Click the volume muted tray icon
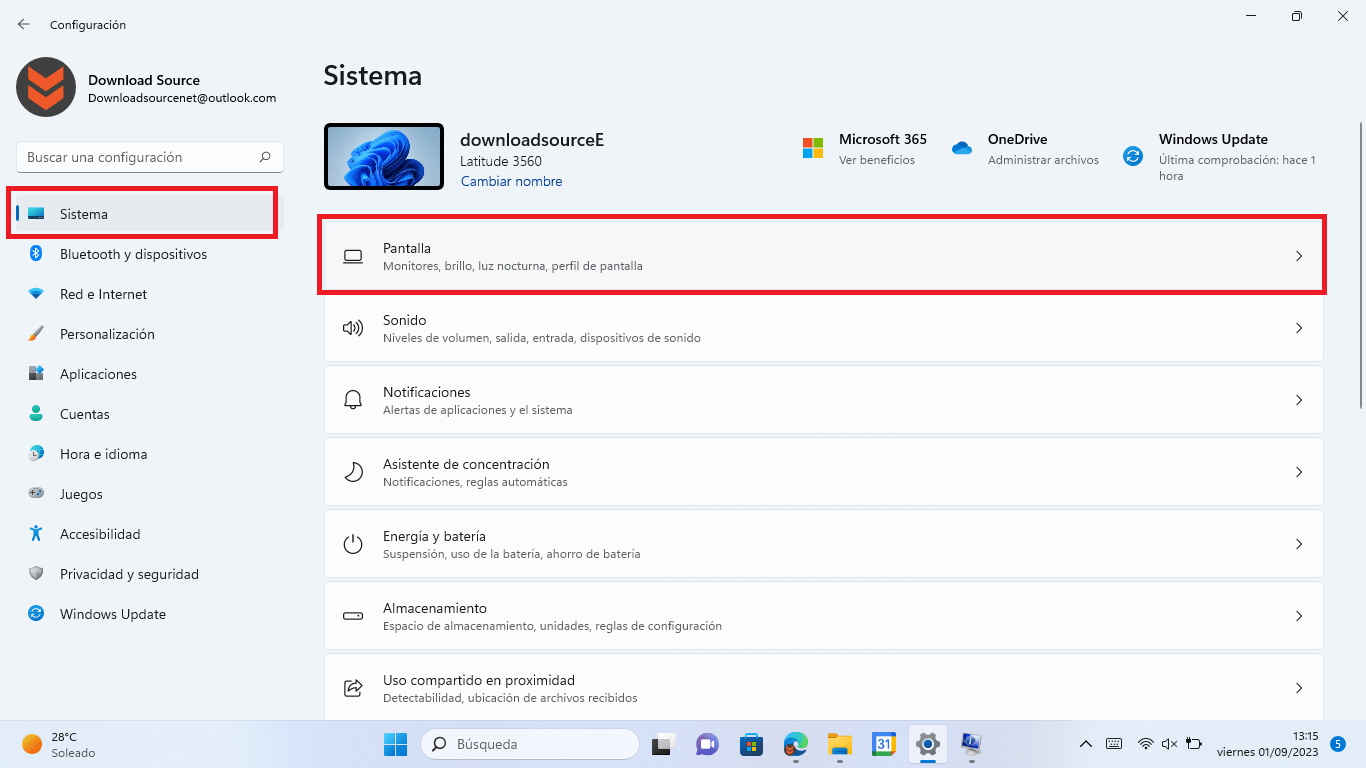The image size is (1366, 768). tap(1169, 744)
